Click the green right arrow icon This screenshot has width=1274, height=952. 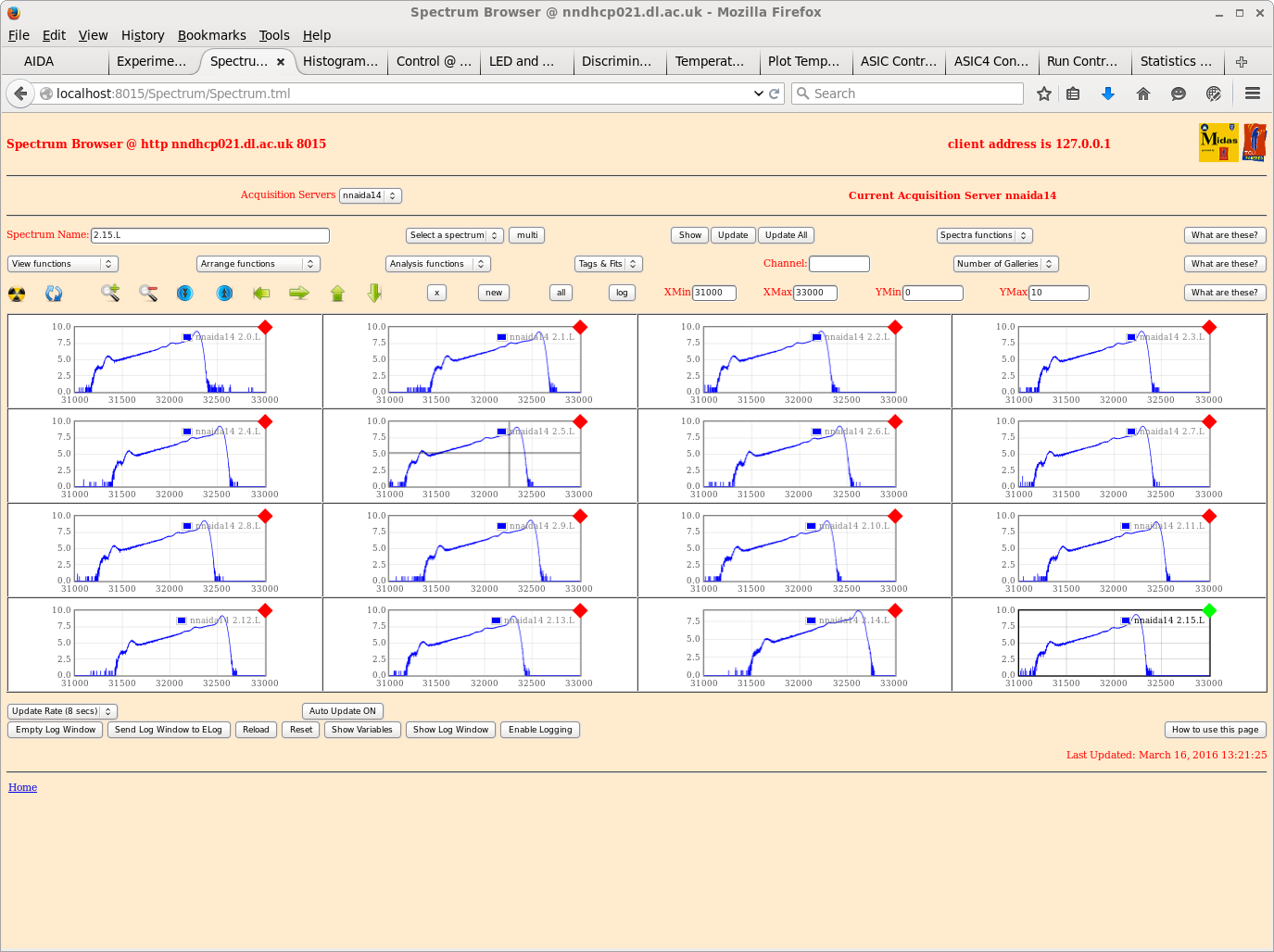coord(299,294)
